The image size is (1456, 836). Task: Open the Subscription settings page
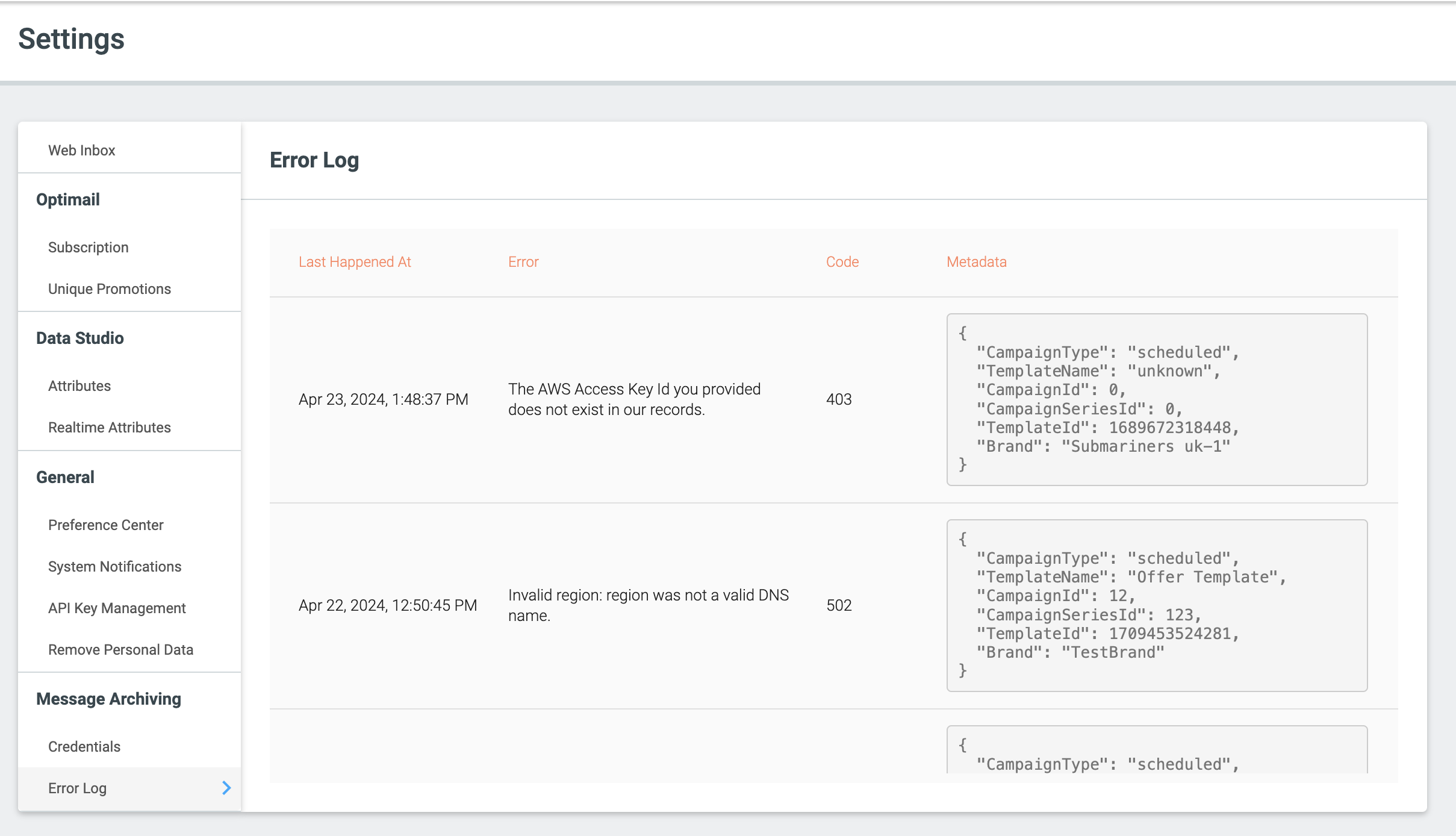click(x=88, y=247)
